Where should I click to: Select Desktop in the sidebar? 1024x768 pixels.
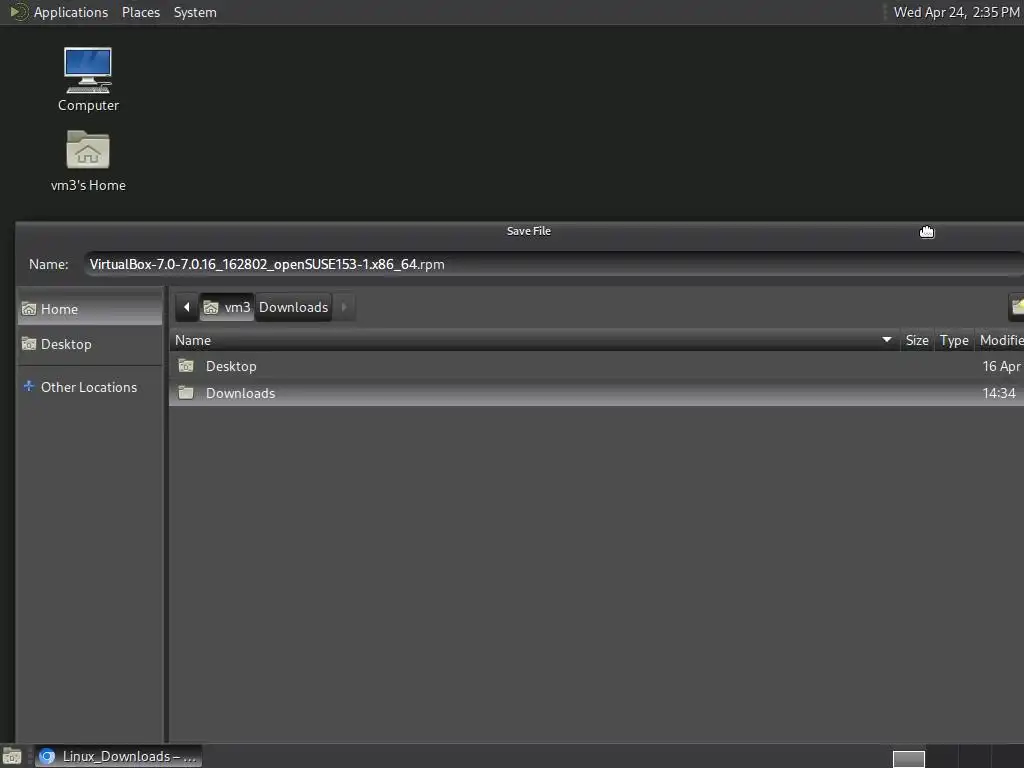(90, 344)
